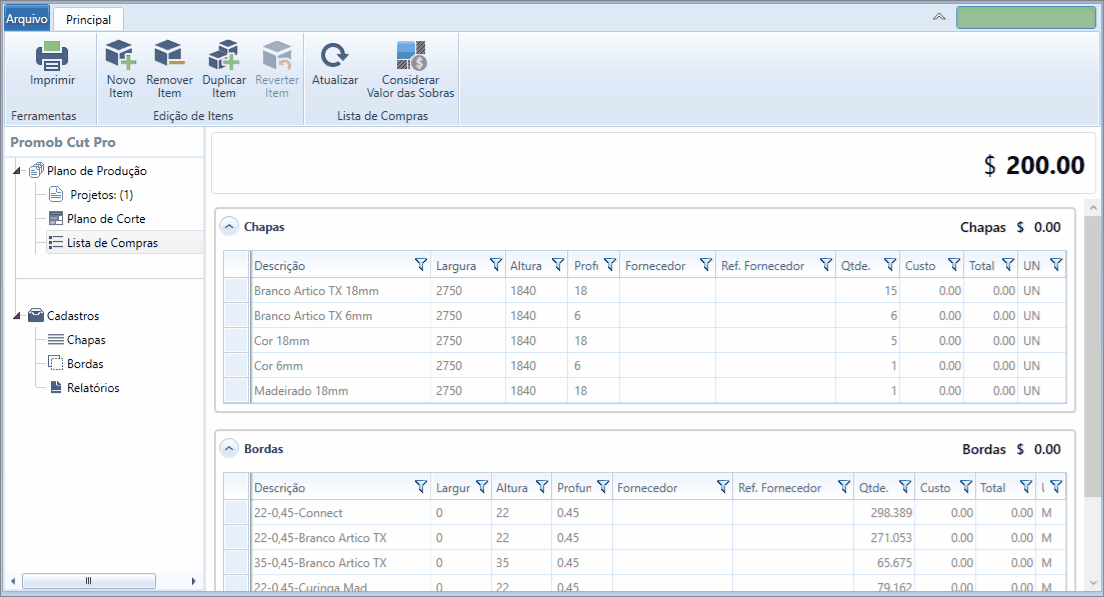Select row Branco Artico TX 6mm
Image resolution: width=1104 pixels, height=597 pixels.
(x=644, y=316)
